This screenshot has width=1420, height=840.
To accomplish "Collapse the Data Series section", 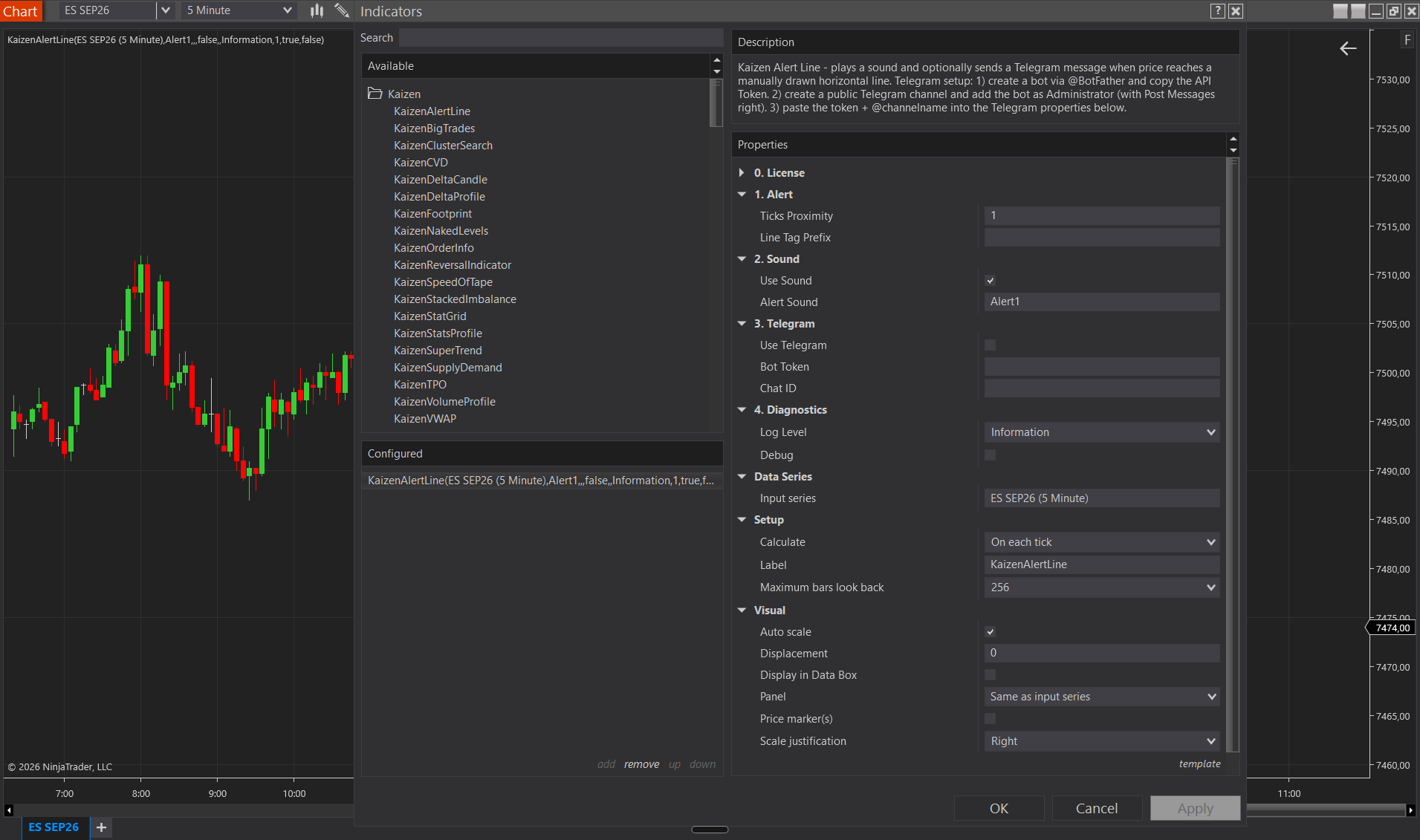I will click(x=742, y=477).
